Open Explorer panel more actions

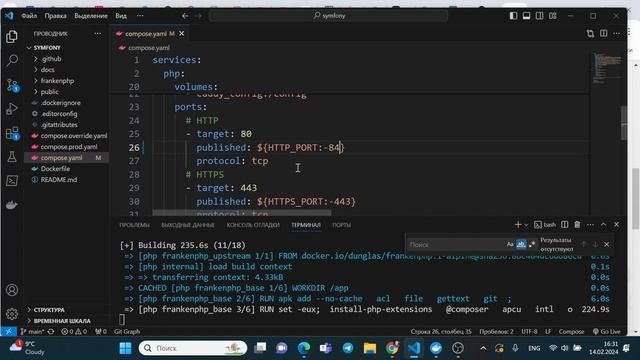98,33
